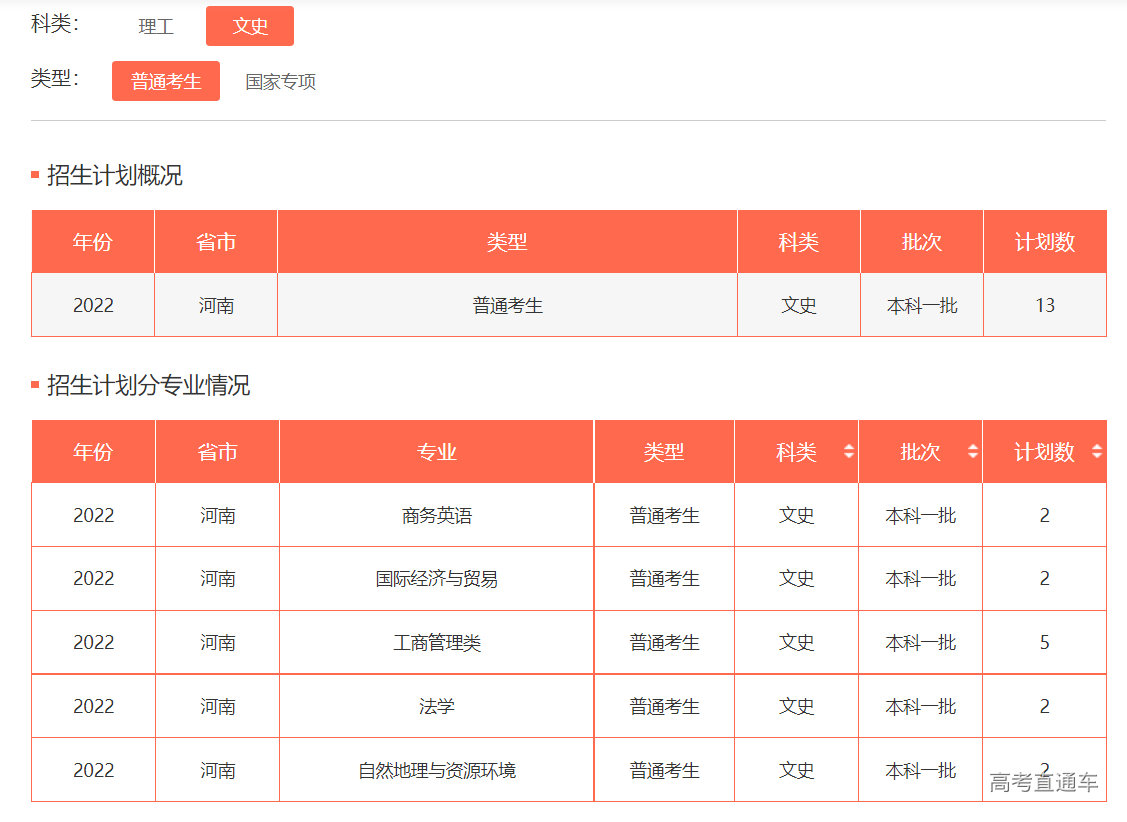Sort 批次 column ascending
The width and height of the screenshot is (1127, 822).
pos(972,446)
